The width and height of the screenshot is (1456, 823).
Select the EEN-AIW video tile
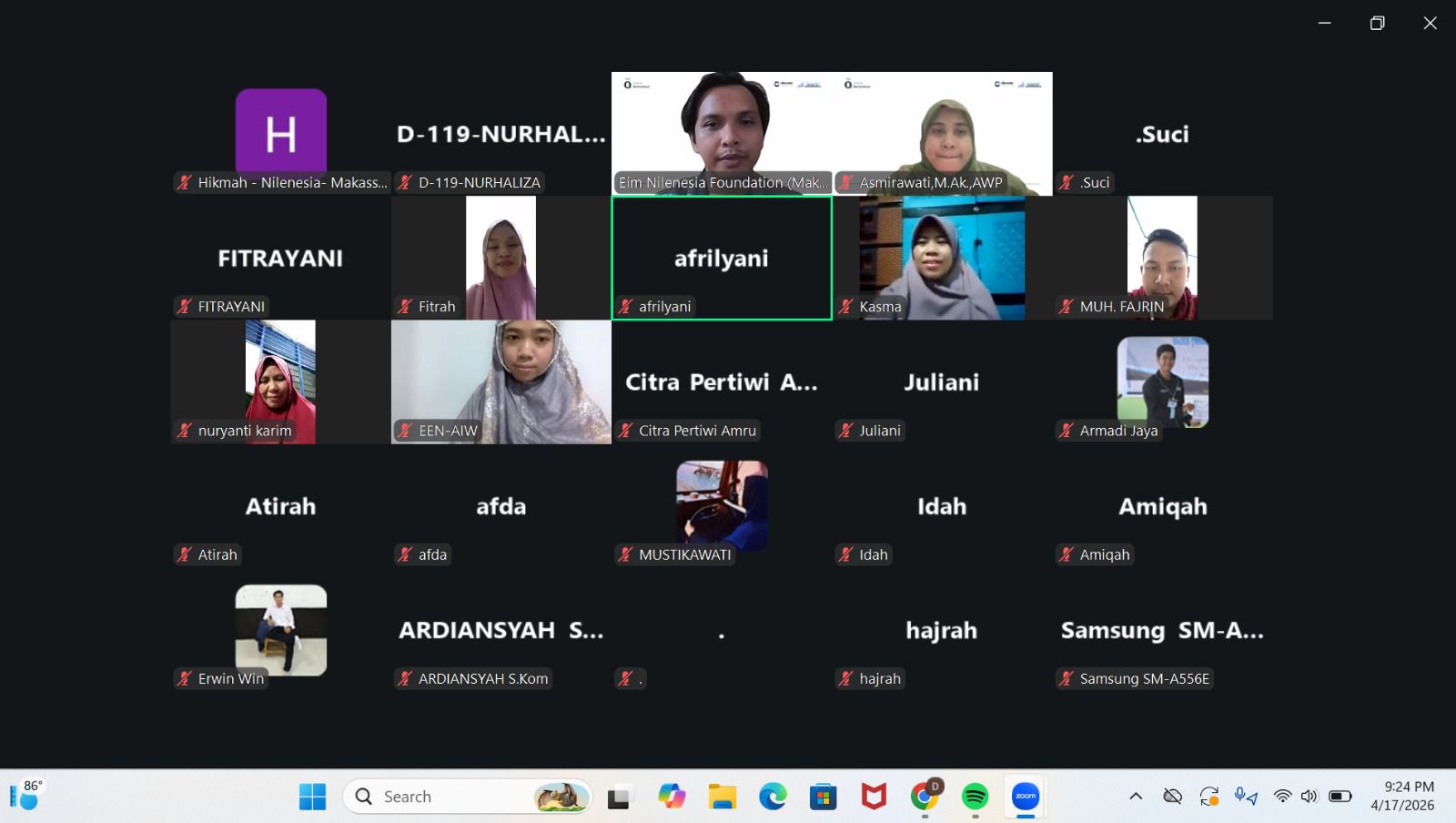[x=501, y=381]
